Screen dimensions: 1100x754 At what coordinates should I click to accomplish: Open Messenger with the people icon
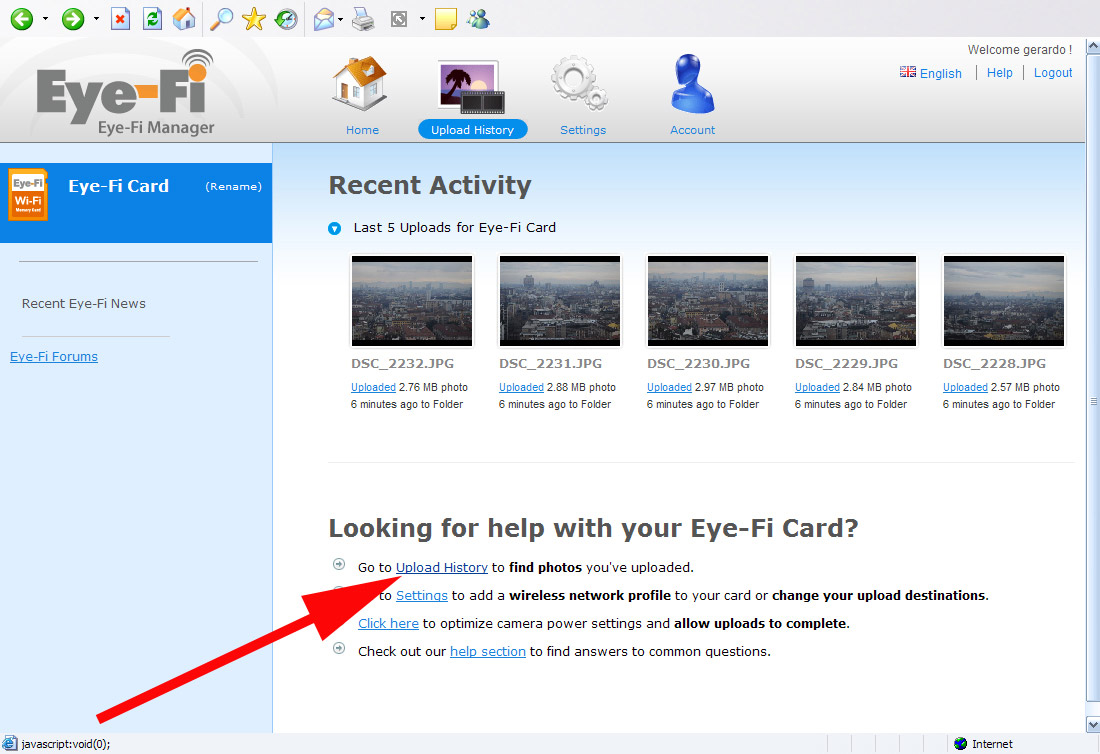[x=478, y=19]
